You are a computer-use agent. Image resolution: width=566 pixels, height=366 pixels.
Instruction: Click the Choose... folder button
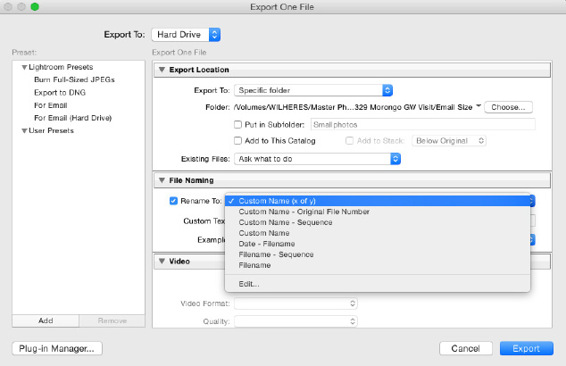click(x=508, y=107)
